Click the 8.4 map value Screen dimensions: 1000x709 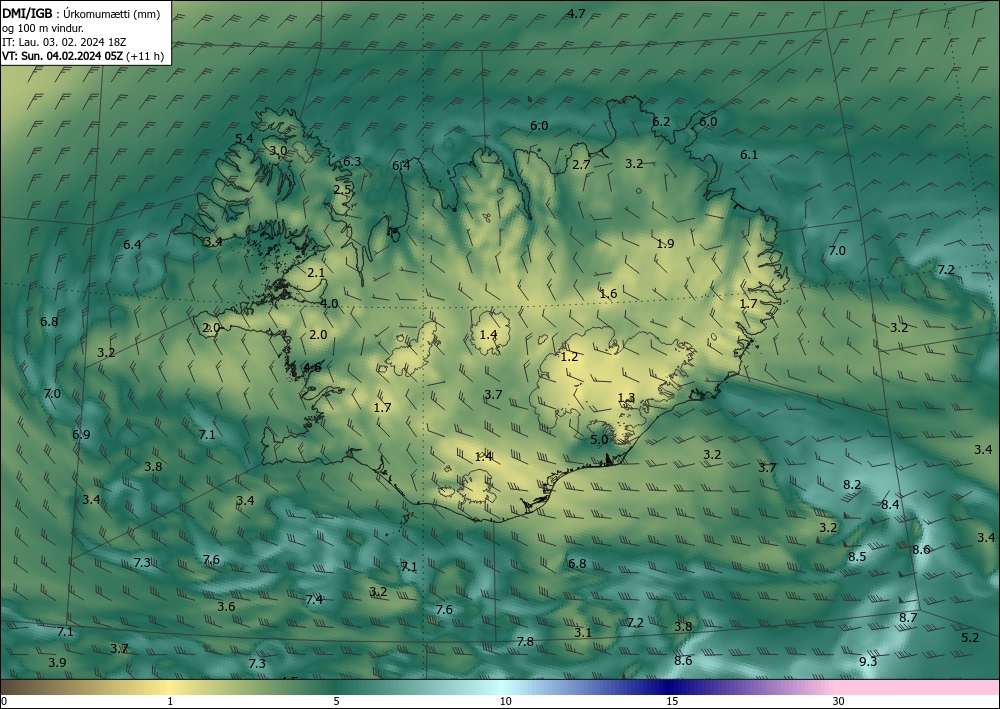(x=890, y=505)
